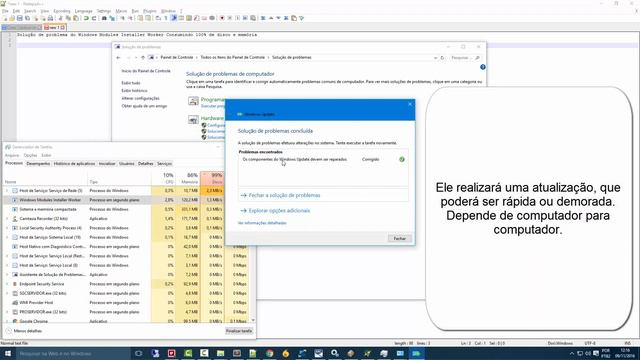Image resolution: width=640 pixels, height=360 pixels.
Task: Switch to Serviços tab in Task Manager
Action: tap(164, 164)
